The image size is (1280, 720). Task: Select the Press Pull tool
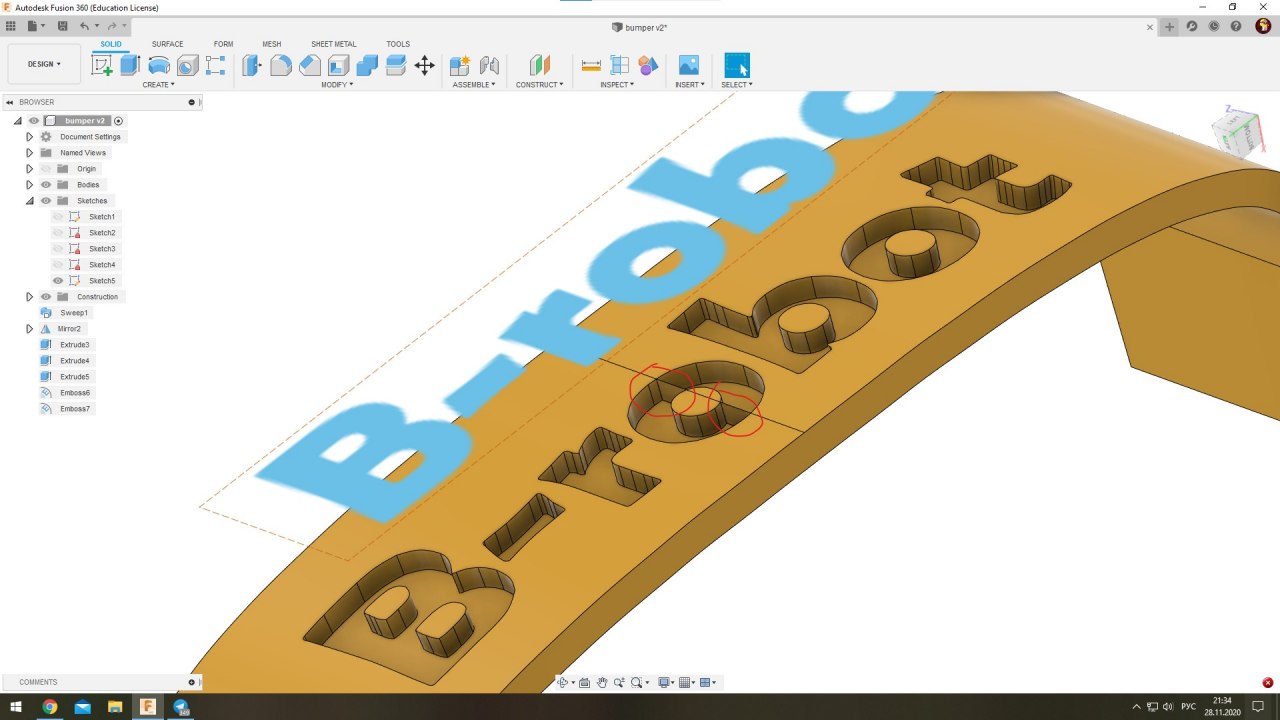252,66
